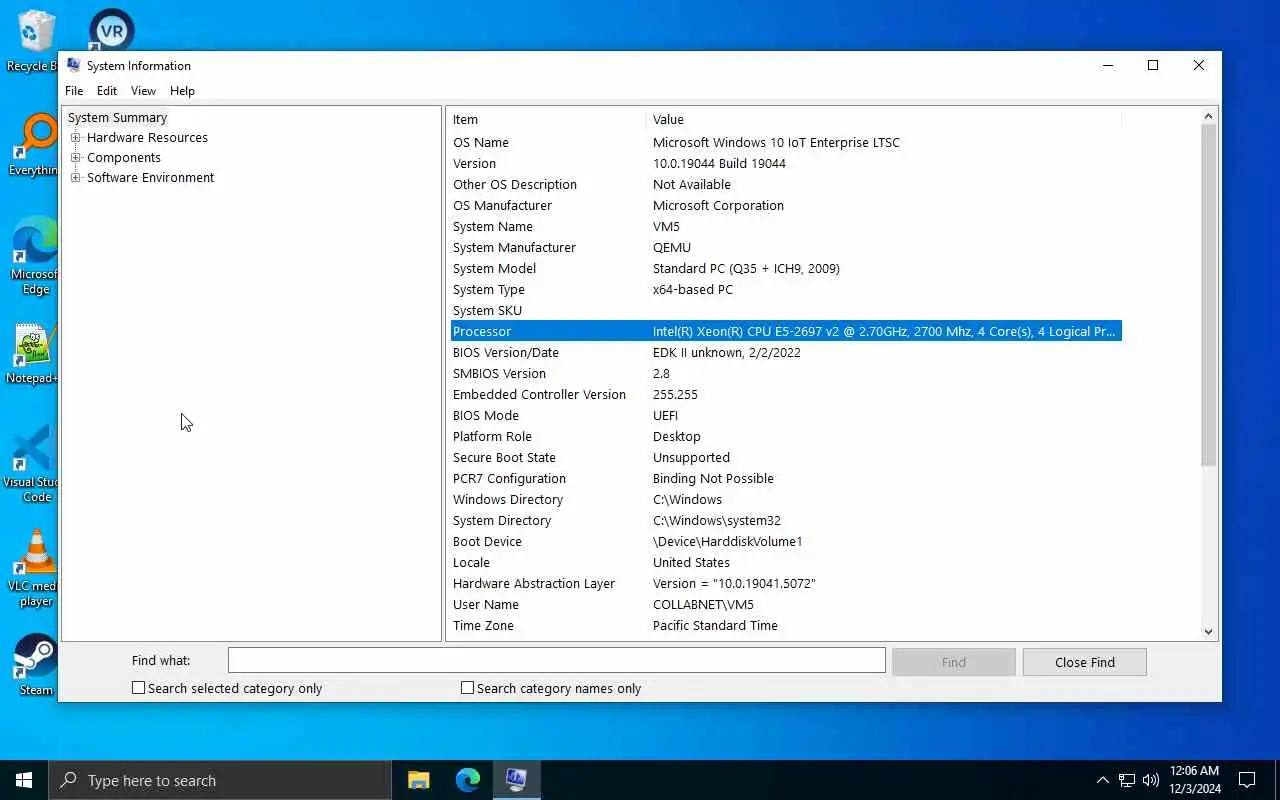This screenshot has width=1280, height=800.
Task: Click the scrollbar down arrow
Action: coord(1208,631)
